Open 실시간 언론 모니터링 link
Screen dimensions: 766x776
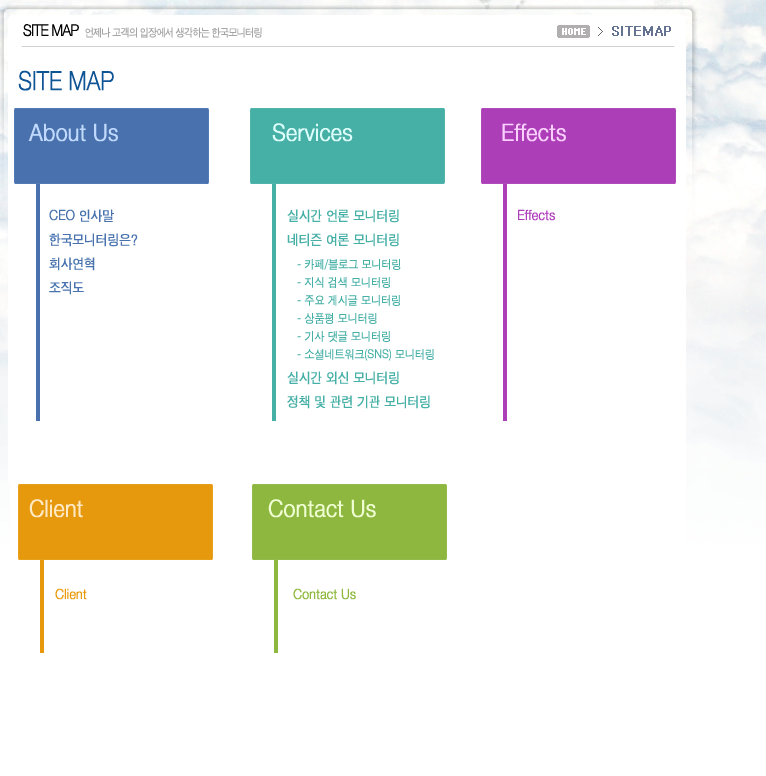click(x=343, y=215)
